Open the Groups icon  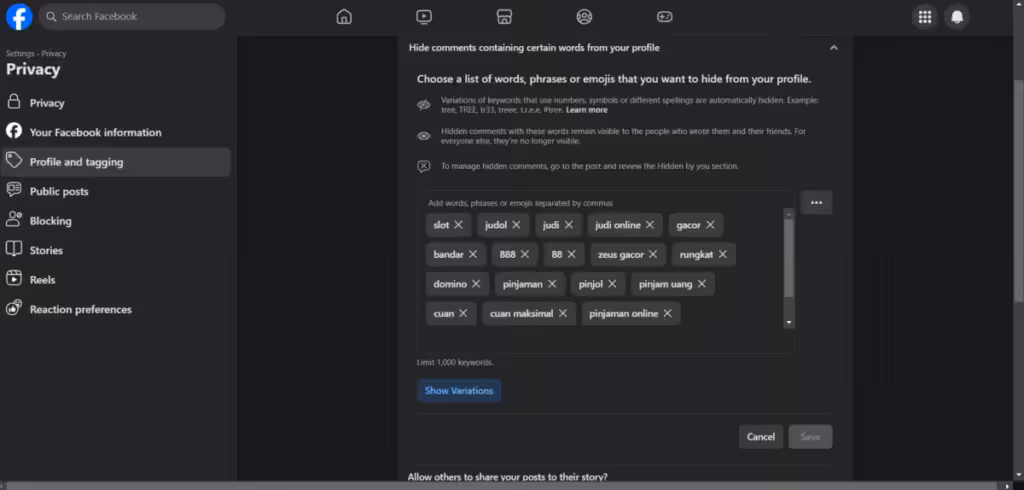coord(584,17)
